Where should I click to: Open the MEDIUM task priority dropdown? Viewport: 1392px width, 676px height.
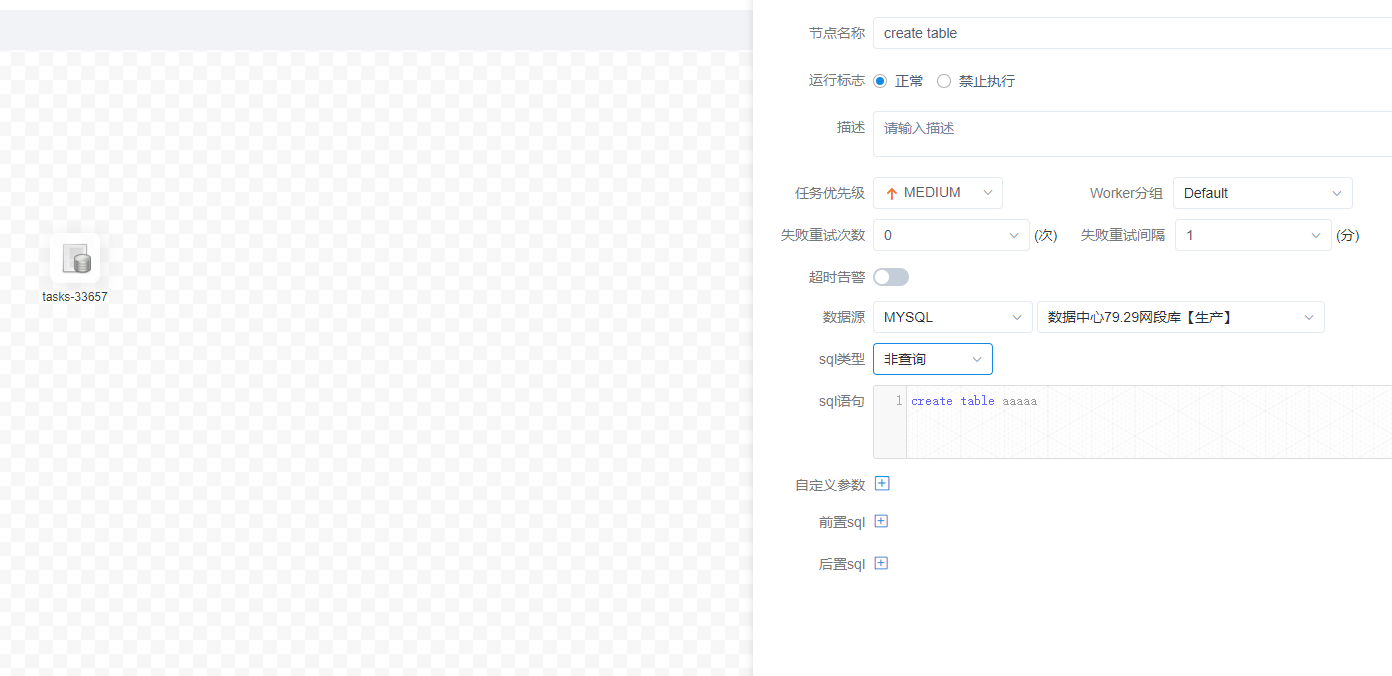pyautogui.click(x=938, y=193)
